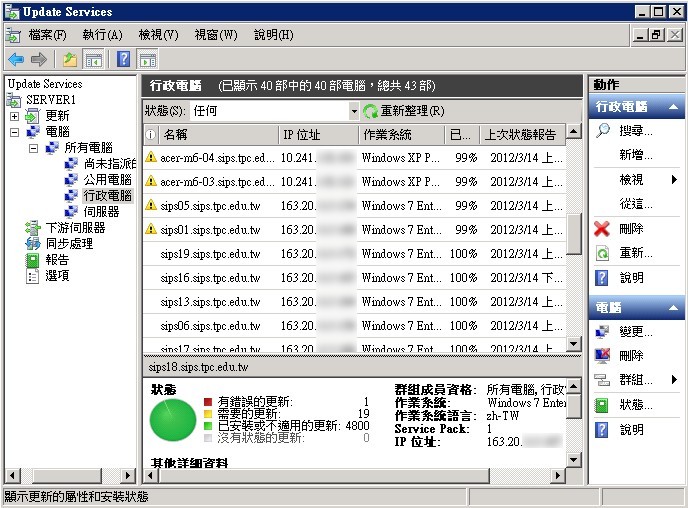Image resolution: width=688 pixels, height=508 pixels.
Task: Select the sips13.sips.tpc.edu.tw row
Action: pyautogui.click(x=354, y=302)
